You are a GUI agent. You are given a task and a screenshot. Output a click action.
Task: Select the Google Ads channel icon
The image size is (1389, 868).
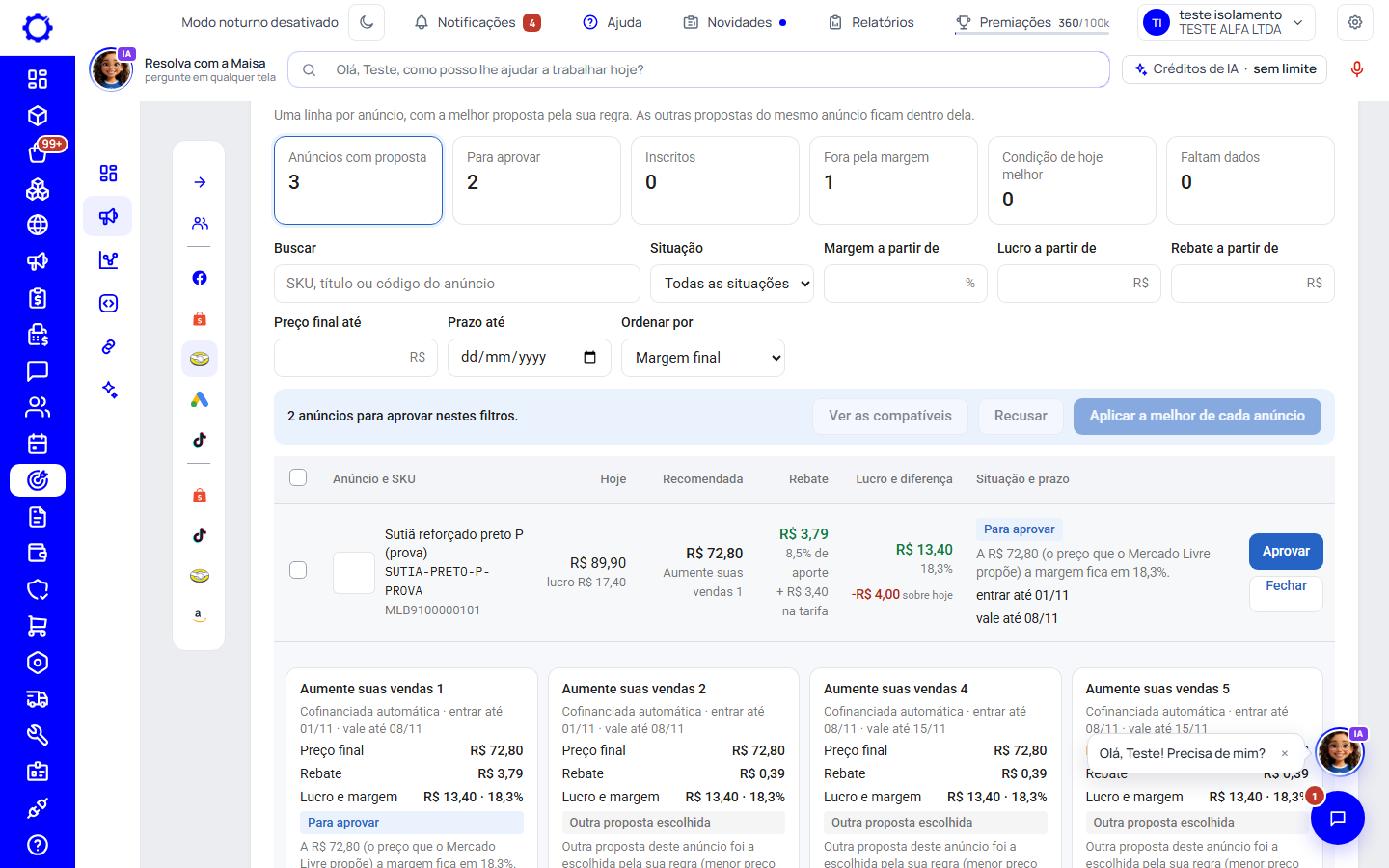click(x=200, y=399)
